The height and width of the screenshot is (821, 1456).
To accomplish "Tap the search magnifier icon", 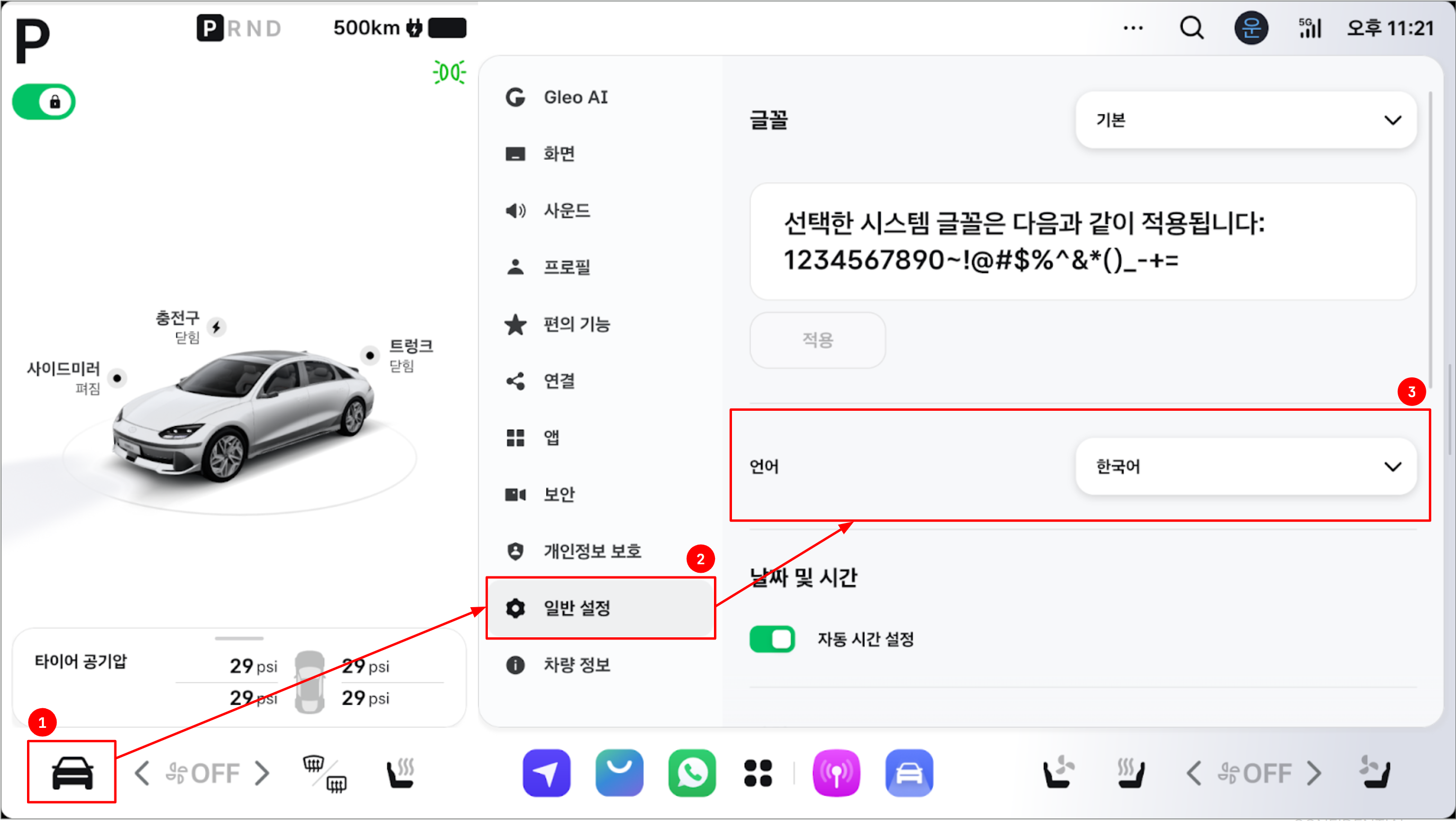I will coord(1192,28).
